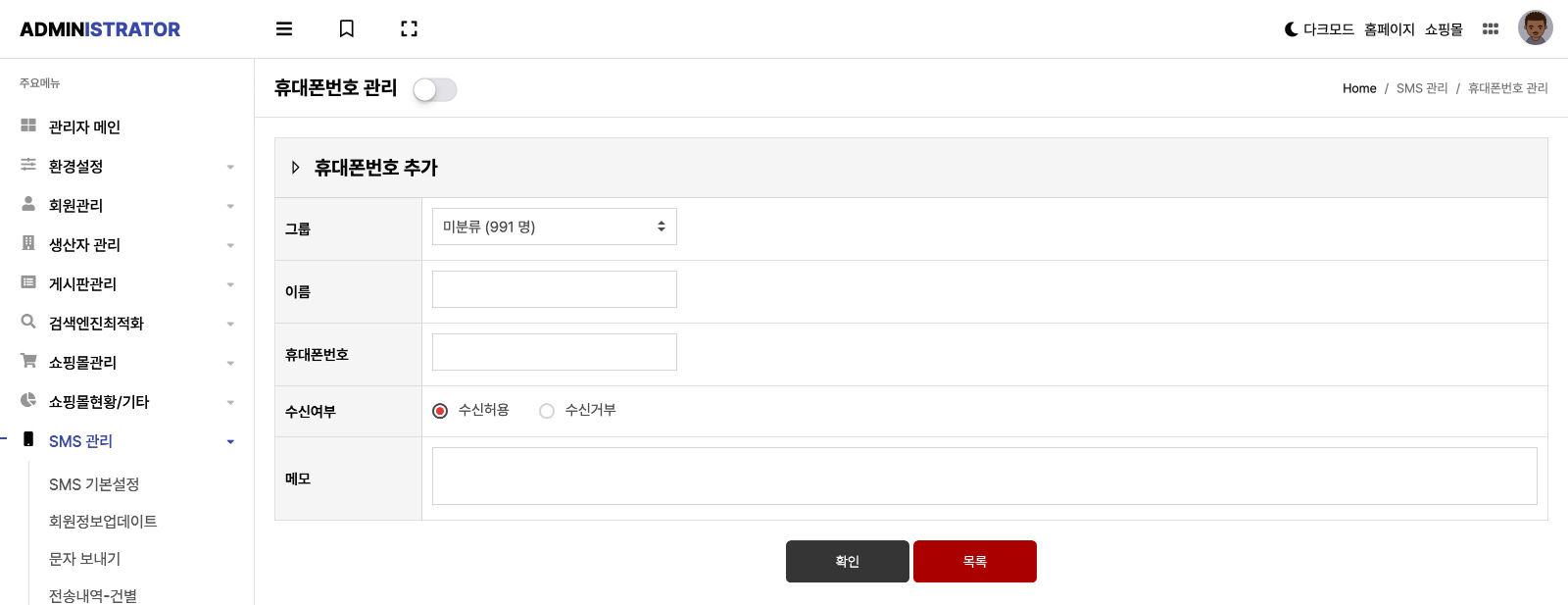Viewport: 1568px width, 605px height.
Task: Open 회원정보업데이트 submenu item
Action: pos(103,522)
